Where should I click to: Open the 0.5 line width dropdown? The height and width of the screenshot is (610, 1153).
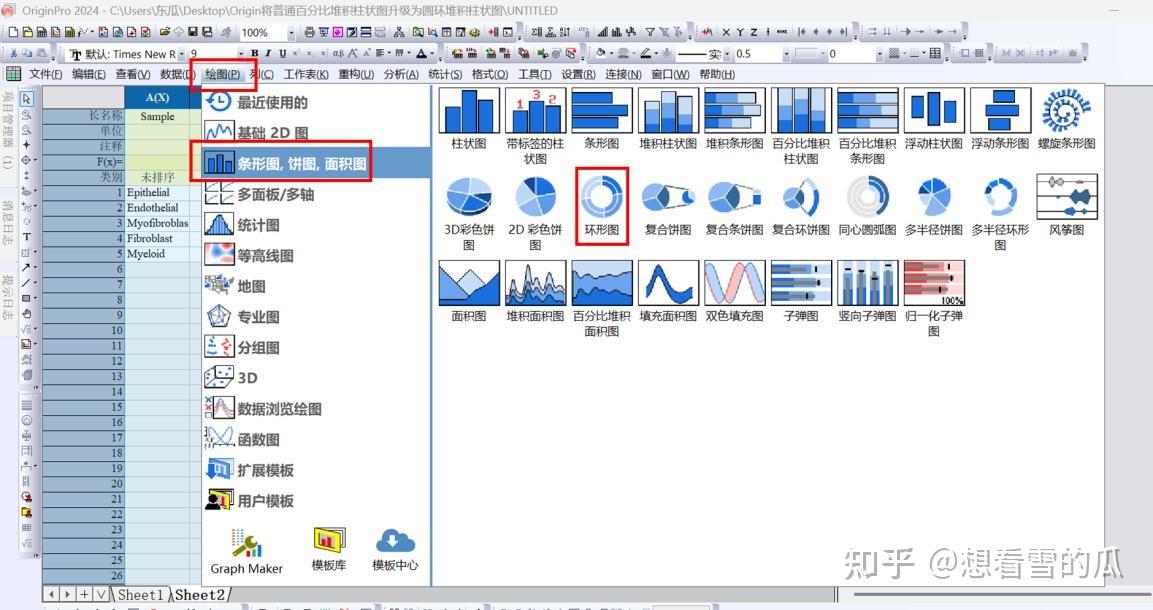tap(786, 54)
